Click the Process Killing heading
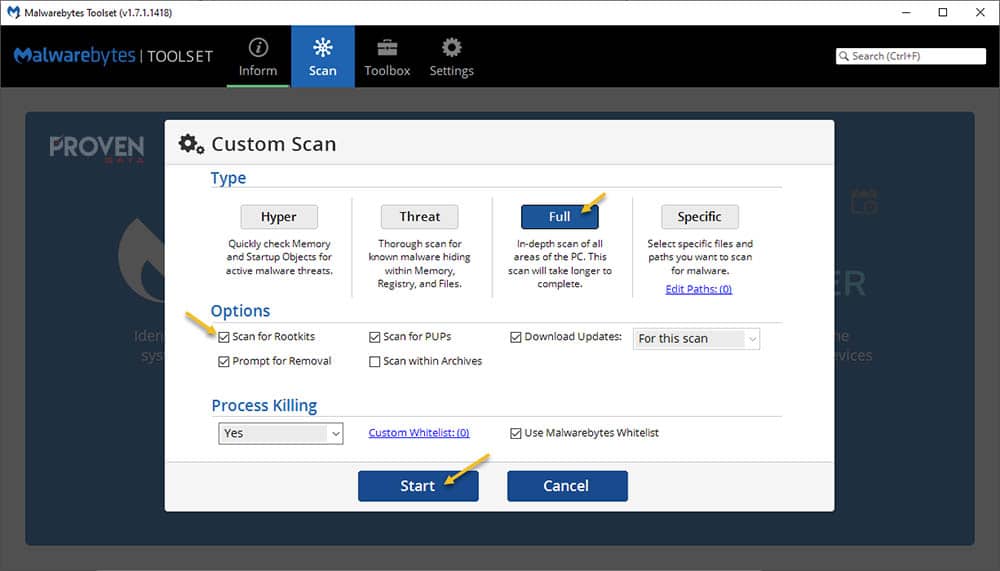 [264, 406]
